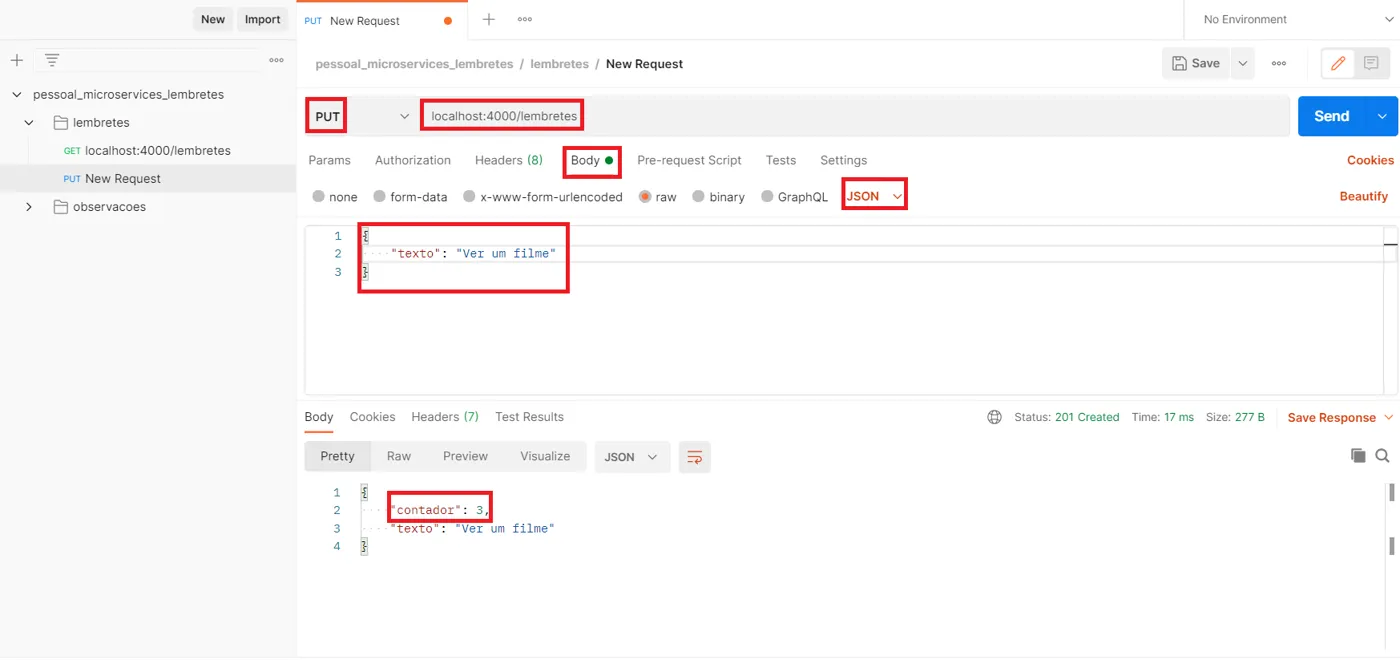Image resolution: width=1400 pixels, height=660 pixels.
Task: Click the Save button
Action: (x=1196, y=63)
